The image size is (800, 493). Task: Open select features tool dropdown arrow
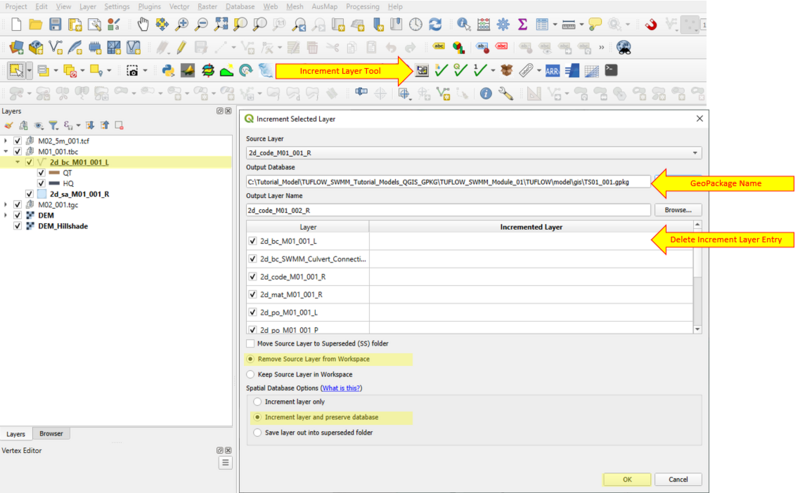point(30,70)
